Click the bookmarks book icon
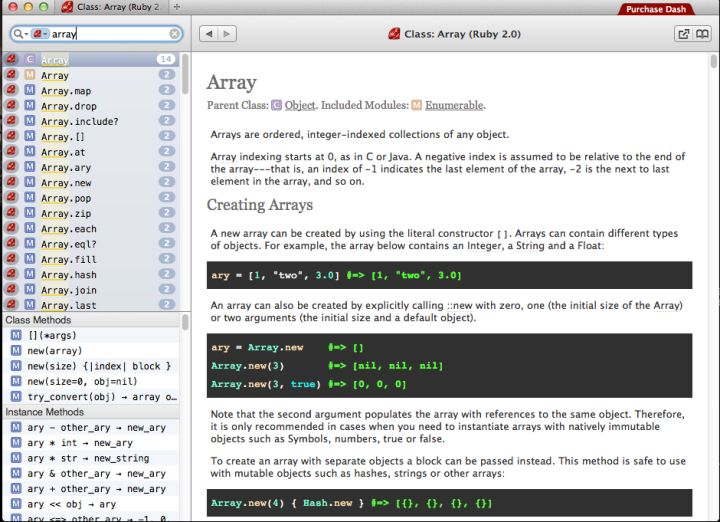 (x=703, y=34)
